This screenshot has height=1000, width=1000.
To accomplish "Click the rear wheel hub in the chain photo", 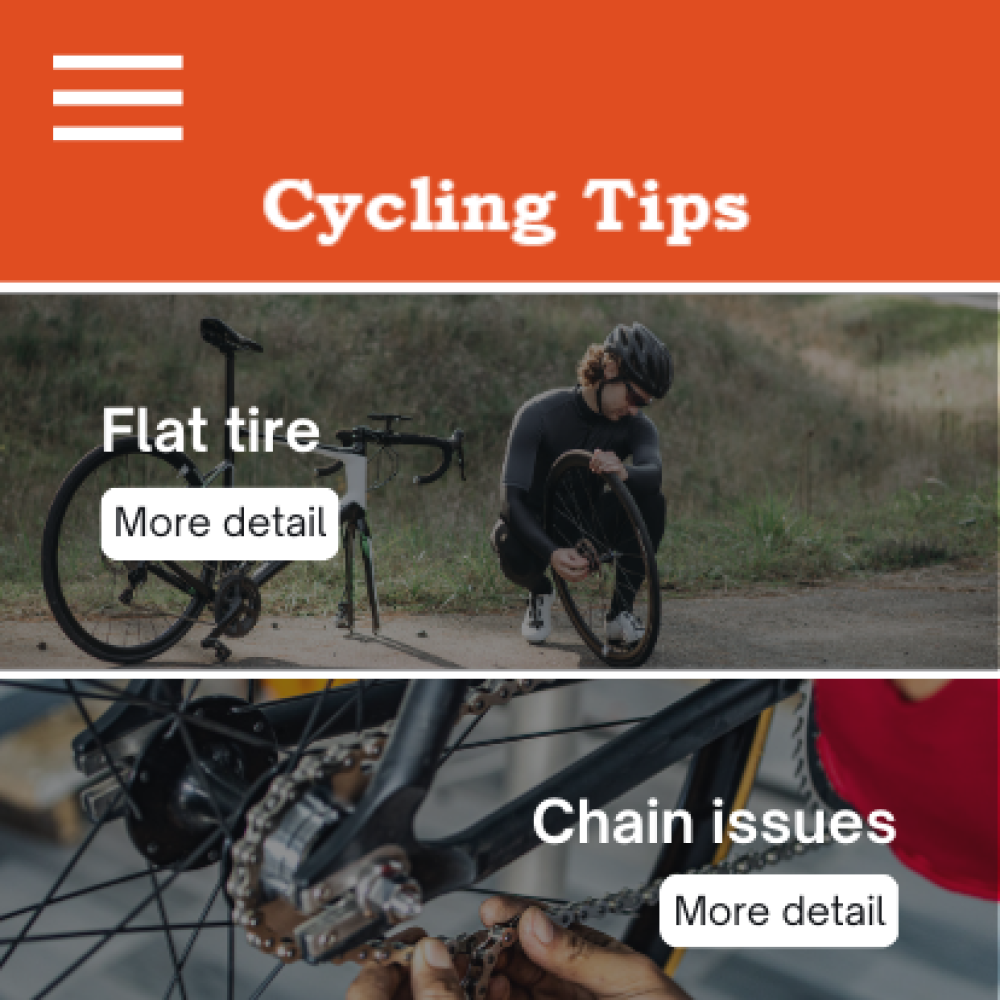I will [201, 781].
